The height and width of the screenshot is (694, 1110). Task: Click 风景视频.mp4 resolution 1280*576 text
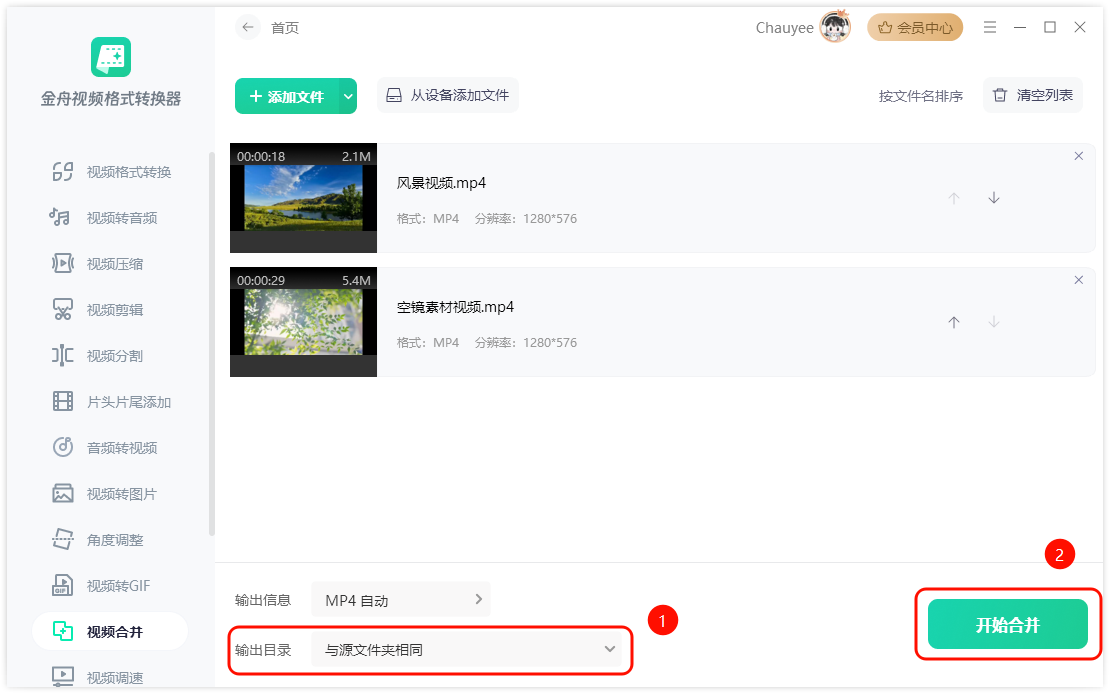click(550, 219)
